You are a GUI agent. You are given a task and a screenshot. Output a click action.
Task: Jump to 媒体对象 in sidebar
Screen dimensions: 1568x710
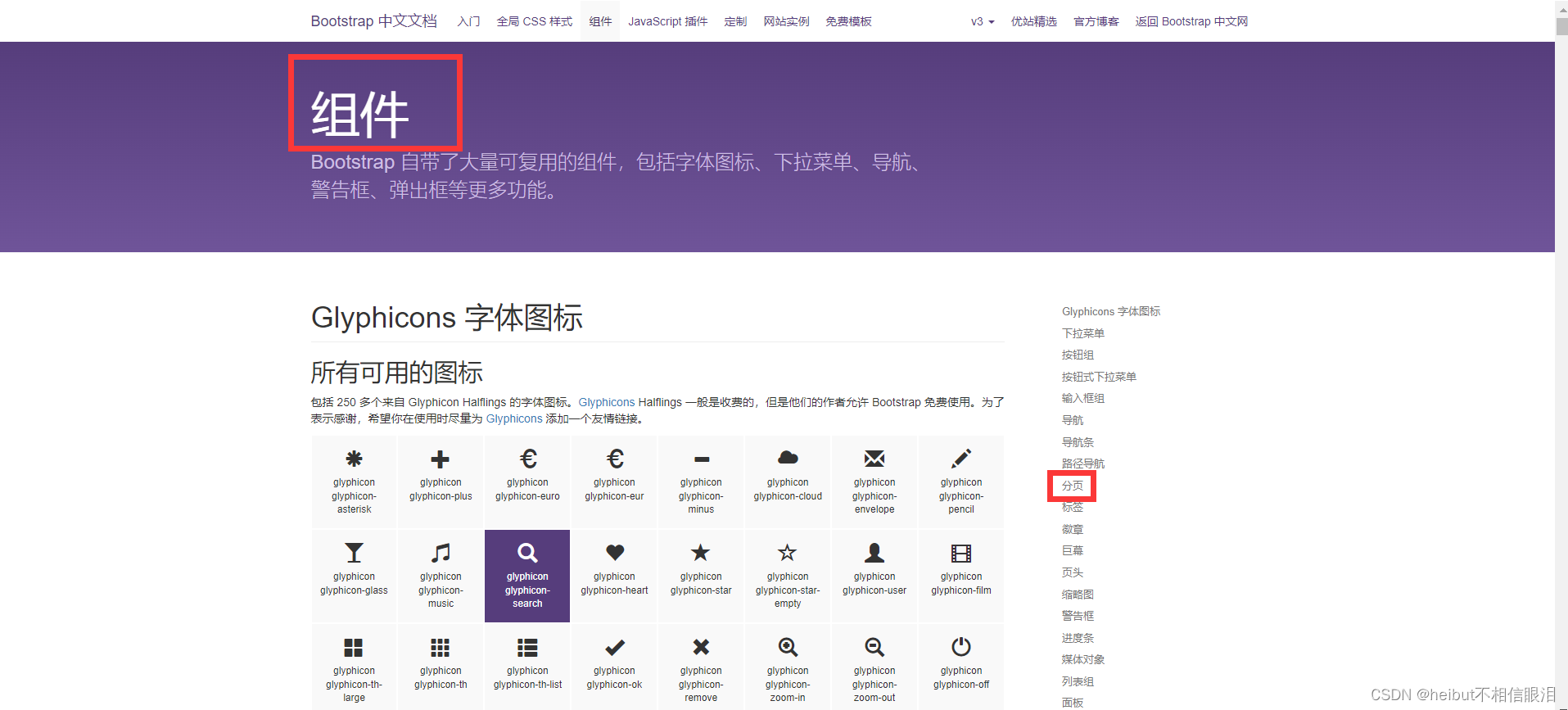[1083, 659]
